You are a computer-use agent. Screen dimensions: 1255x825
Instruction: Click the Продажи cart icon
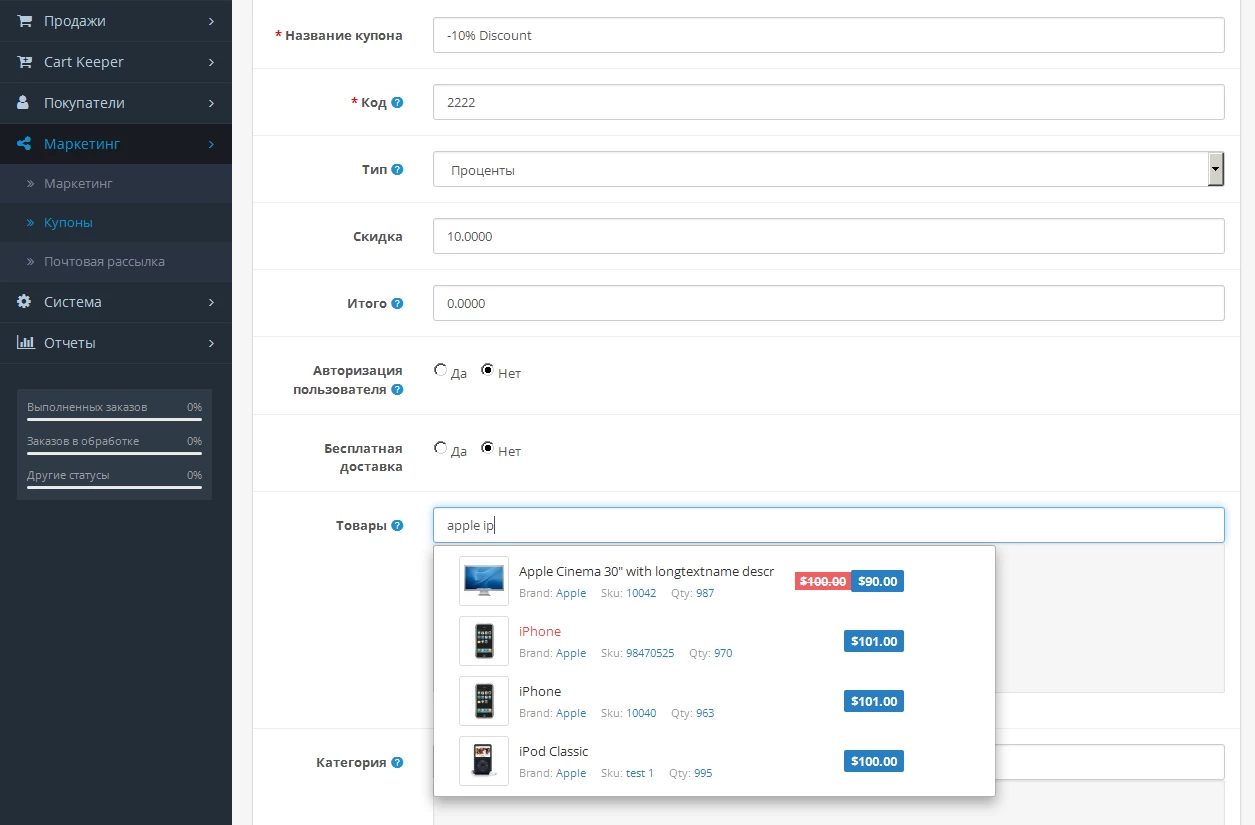25,21
